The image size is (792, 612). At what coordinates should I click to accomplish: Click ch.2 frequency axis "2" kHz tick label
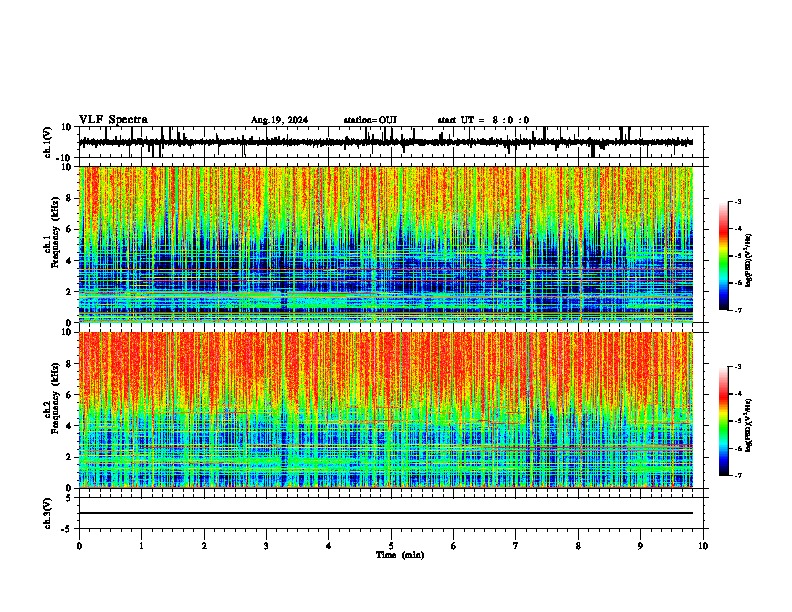pyautogui.click(x=69, y=457)
